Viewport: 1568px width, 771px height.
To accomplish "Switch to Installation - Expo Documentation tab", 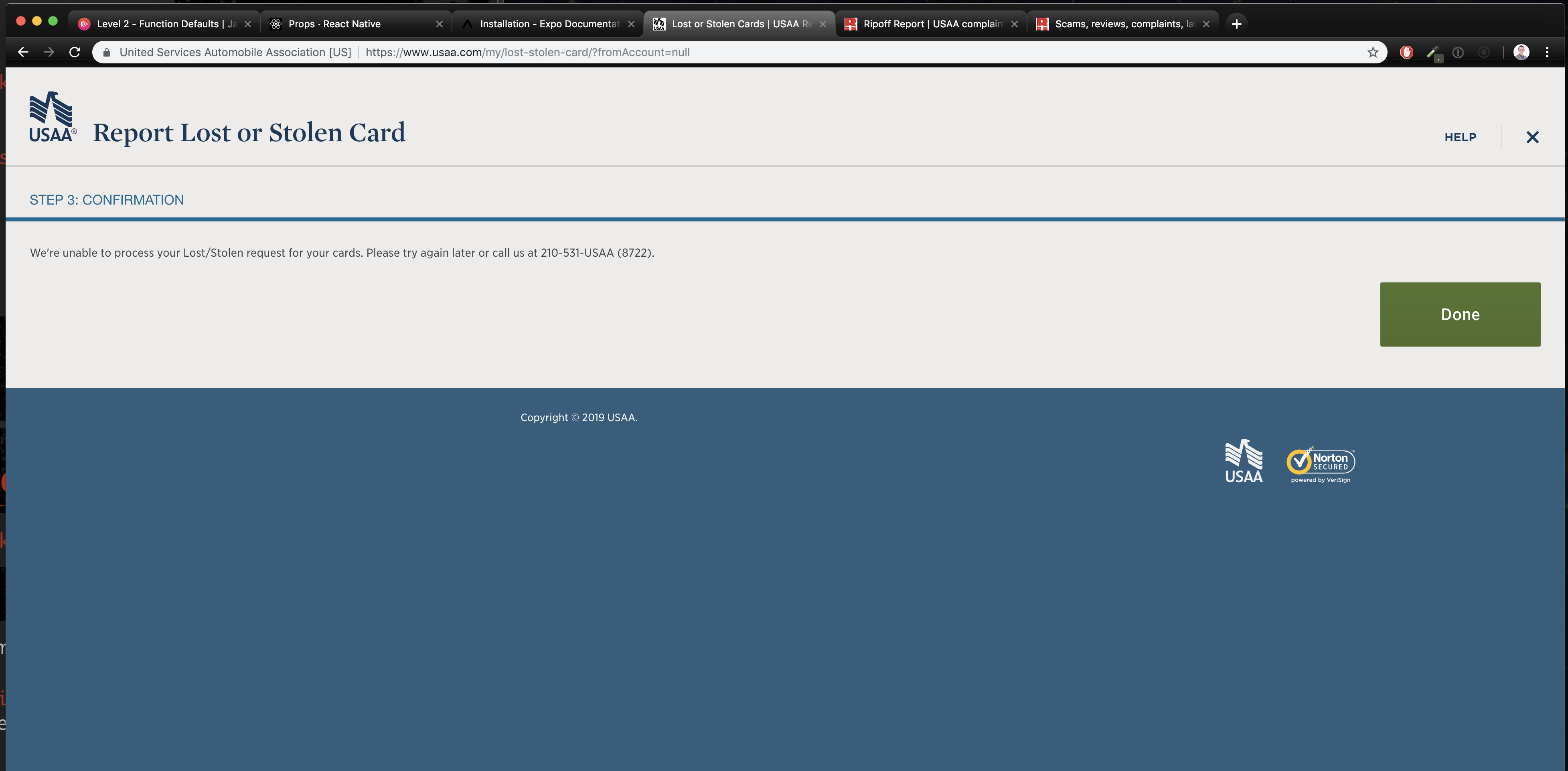I will [548, 24].
